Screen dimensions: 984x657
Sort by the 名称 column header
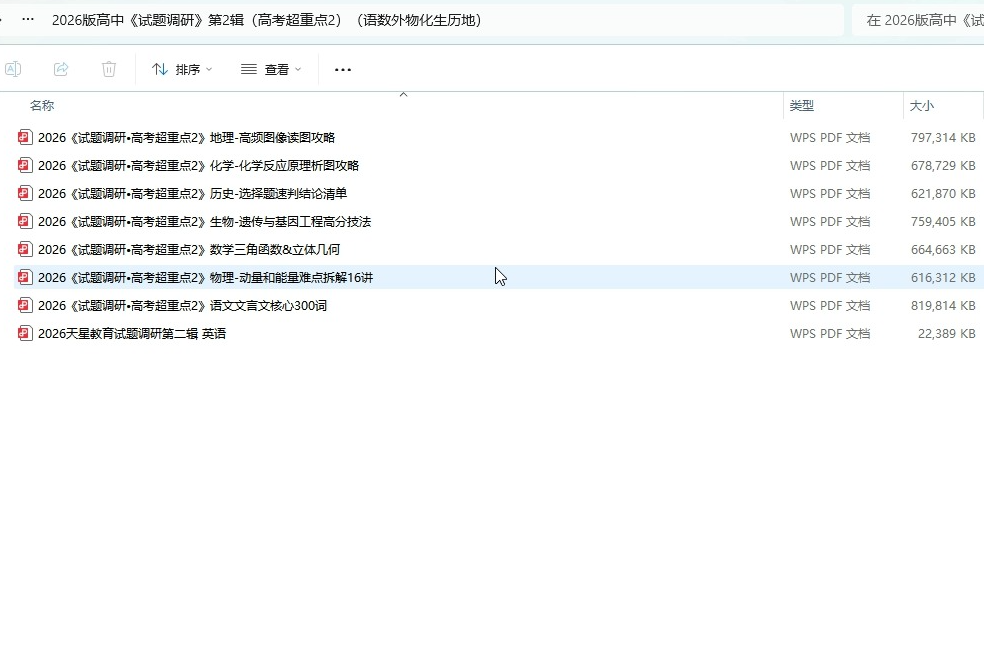click(42, 106)
